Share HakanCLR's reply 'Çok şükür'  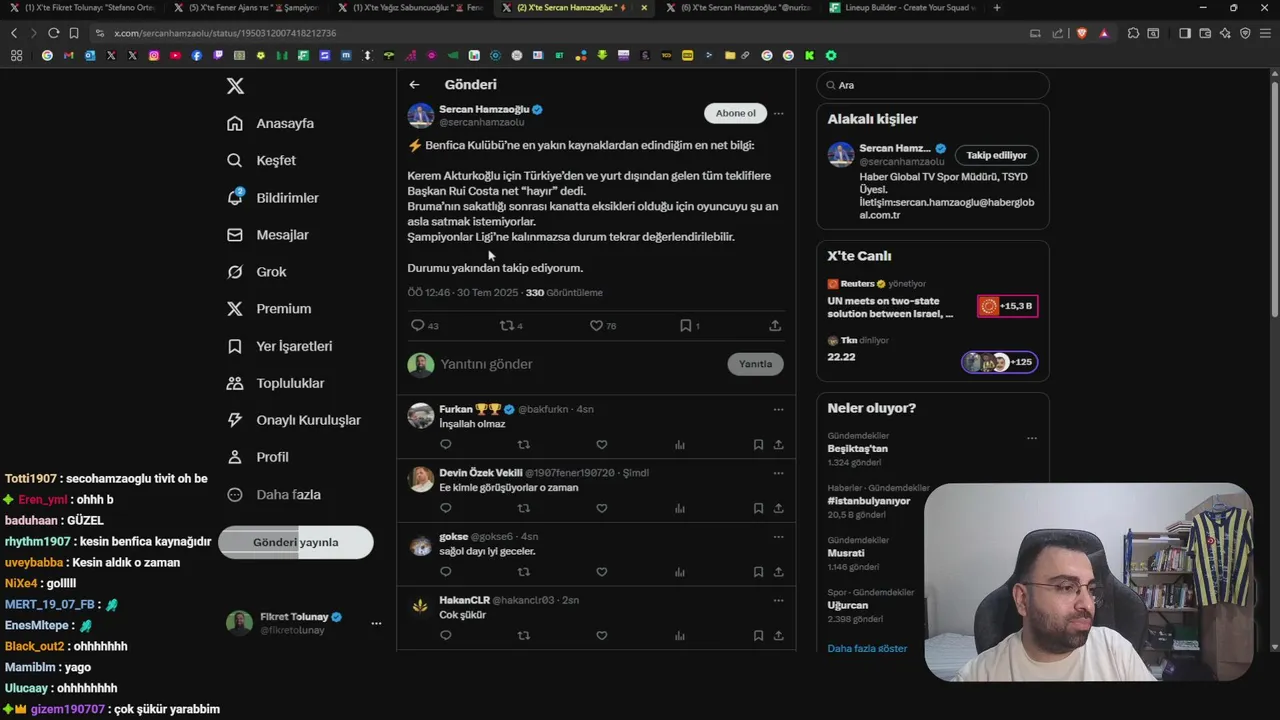[778, 636]
